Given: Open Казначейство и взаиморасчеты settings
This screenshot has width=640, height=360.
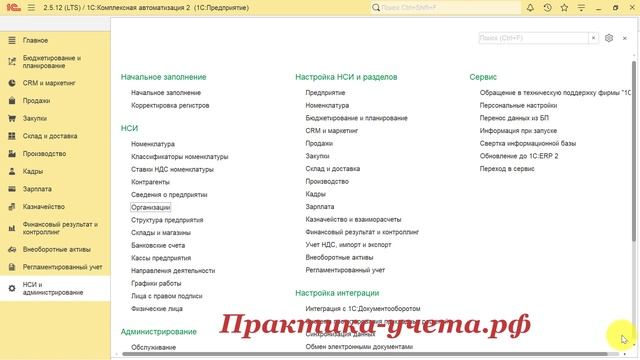Looking at the screenshot, I should [353, 219].
